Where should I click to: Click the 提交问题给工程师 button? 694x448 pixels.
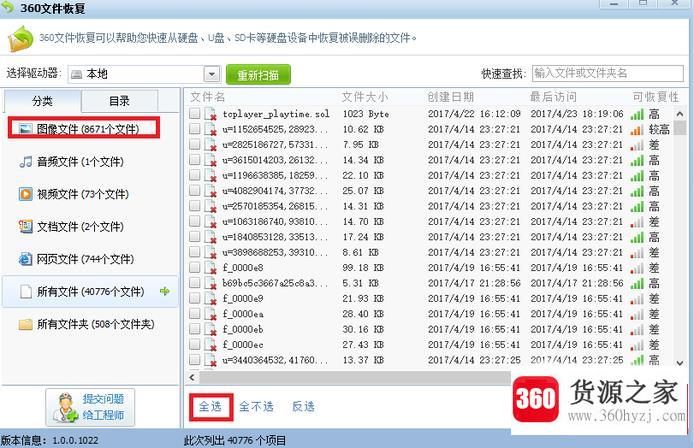[x=90, y=407]
